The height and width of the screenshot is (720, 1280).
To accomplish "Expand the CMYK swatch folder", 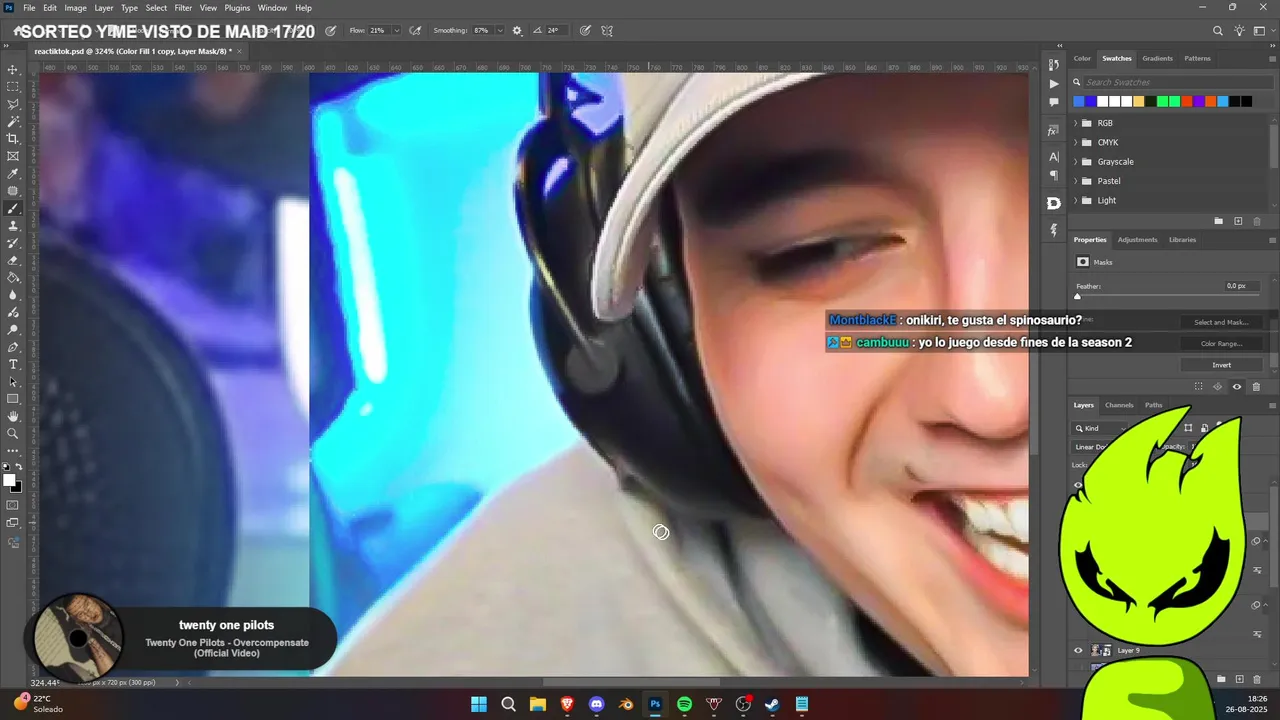I will pyautogui.click(x=1076, y=142).
